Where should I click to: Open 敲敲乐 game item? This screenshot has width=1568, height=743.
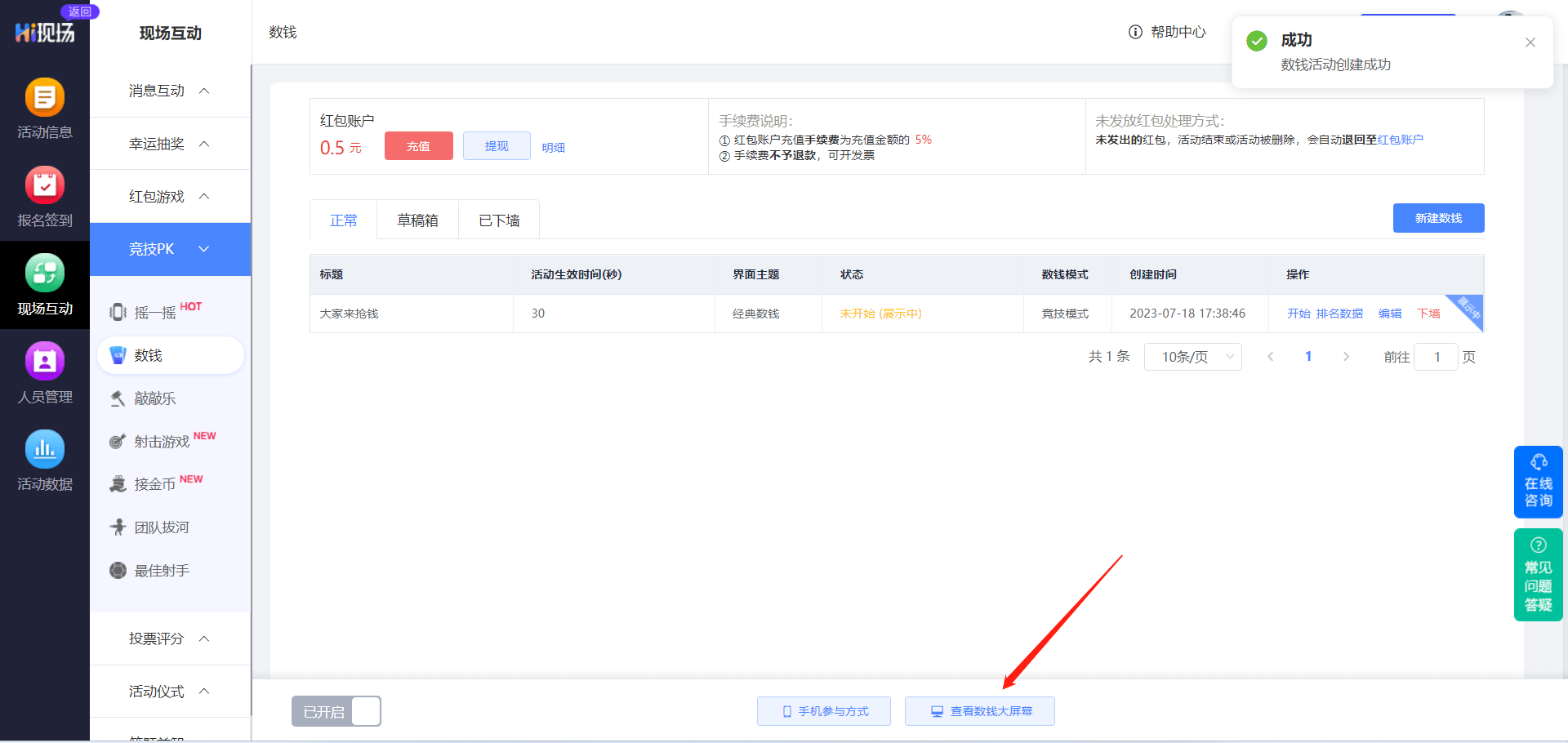[x=155, y=398]
